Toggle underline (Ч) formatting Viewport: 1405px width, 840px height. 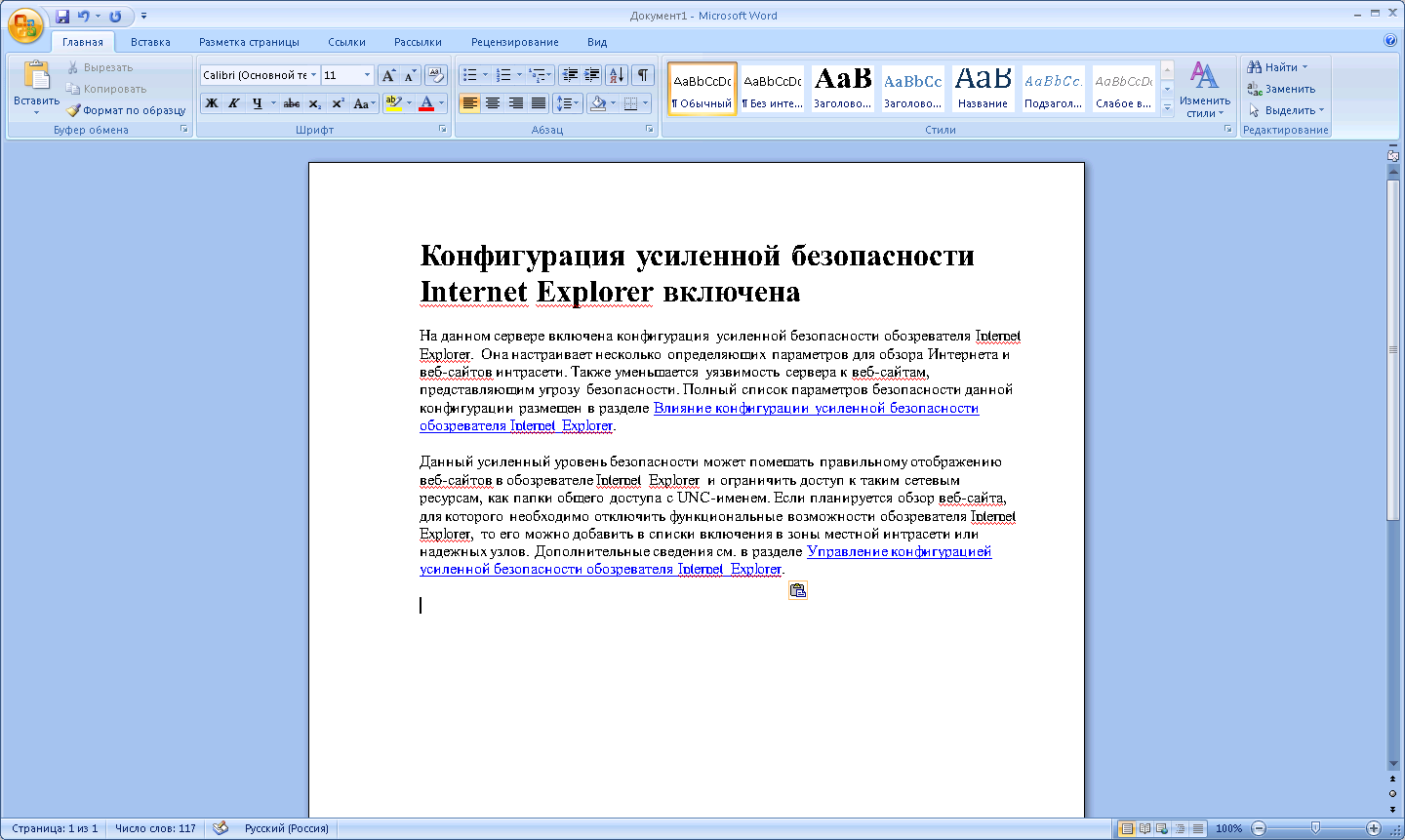pyautogui.click(x=257, y=102)
